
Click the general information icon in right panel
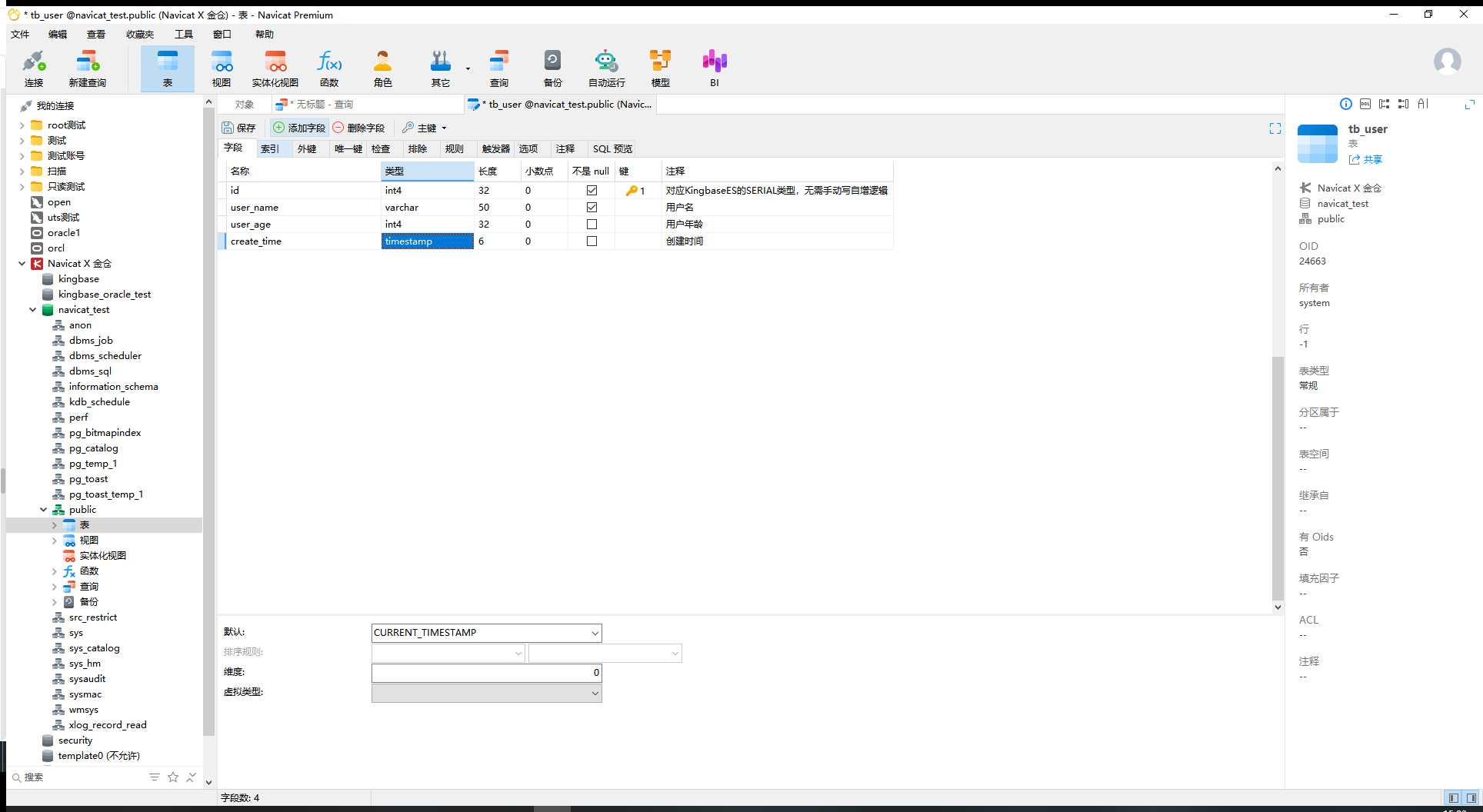pyautogui.click(x=1346, y=105)
